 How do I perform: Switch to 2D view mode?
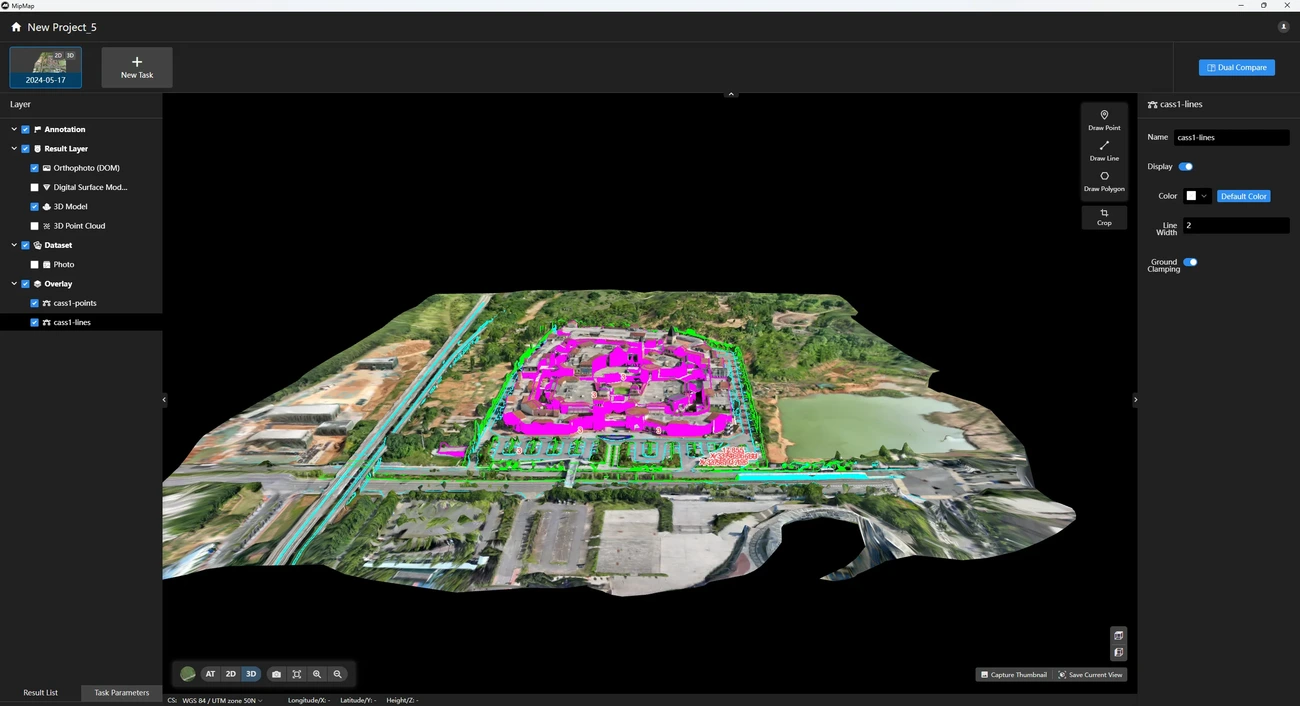230,674
